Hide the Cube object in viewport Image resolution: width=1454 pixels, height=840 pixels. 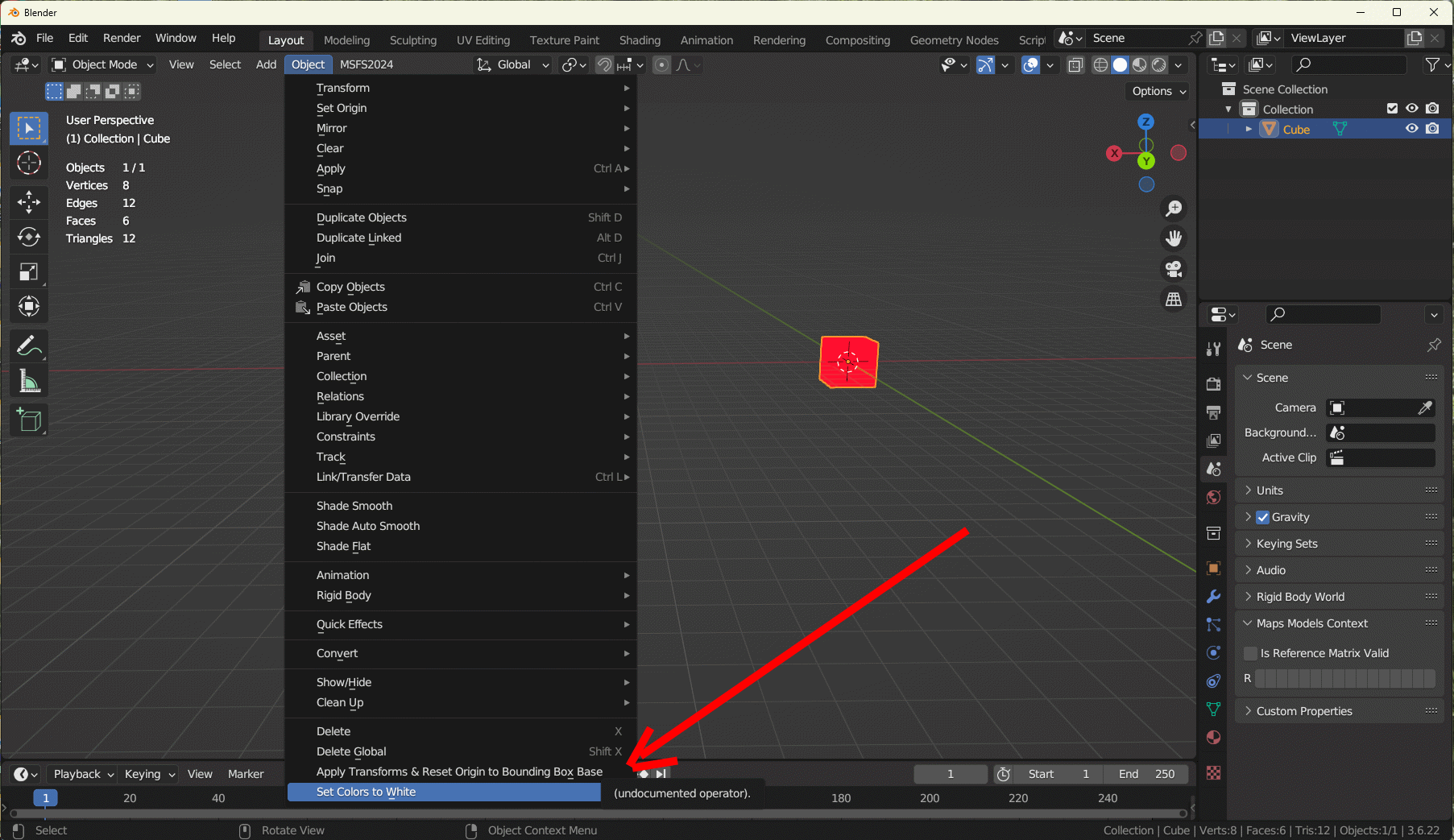point(1411,129)
